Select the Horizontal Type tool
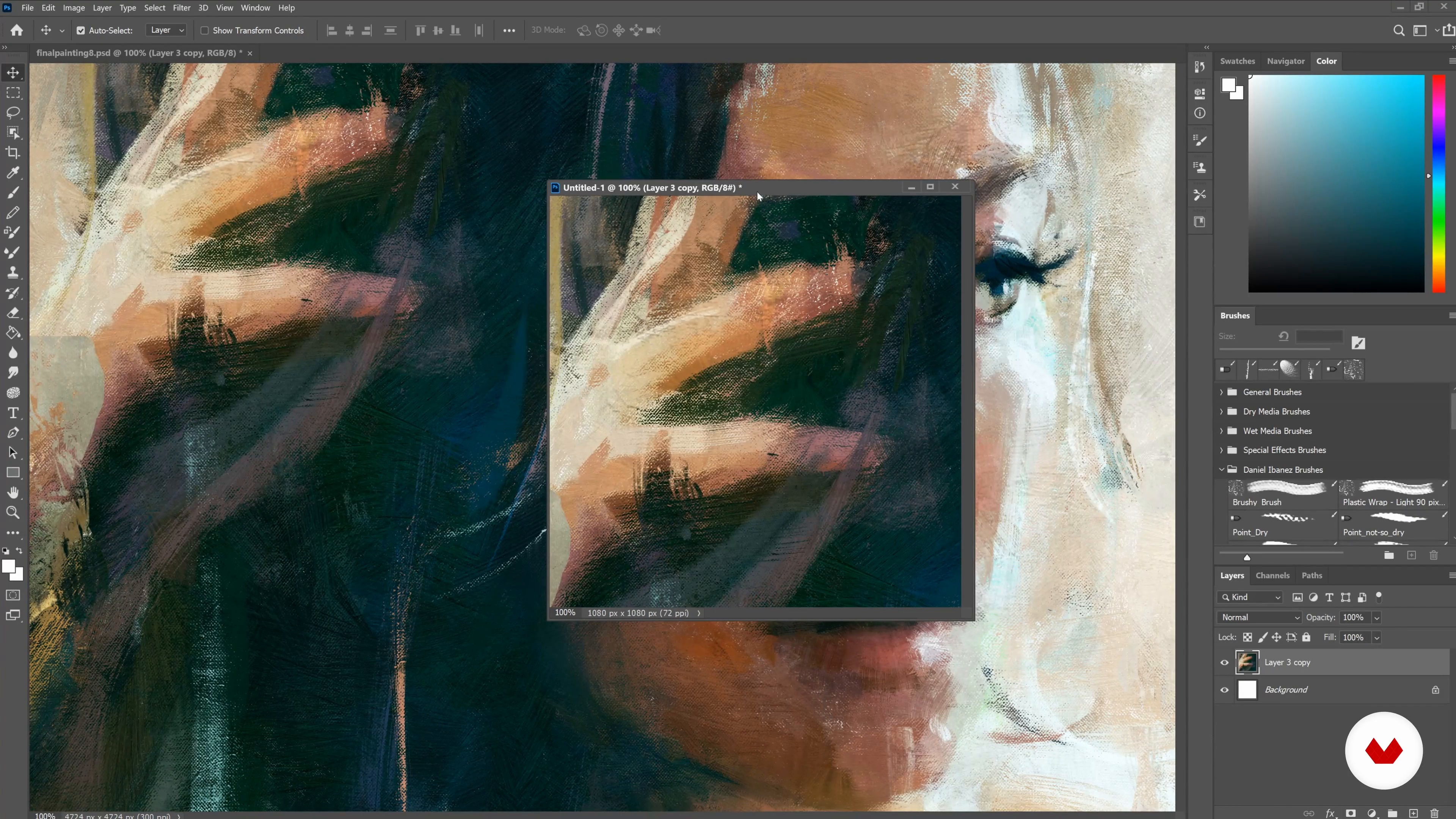This screenshot has width=1456, height=819. coord(13,413)
